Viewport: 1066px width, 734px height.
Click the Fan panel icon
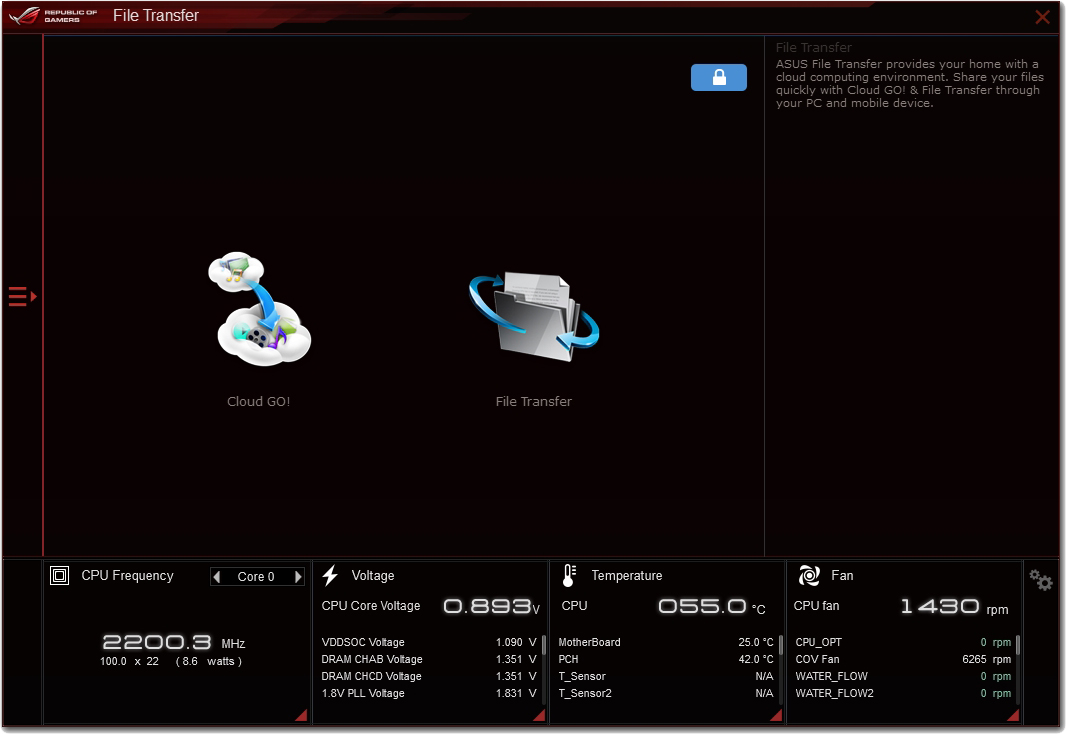(x=809, y=576)
